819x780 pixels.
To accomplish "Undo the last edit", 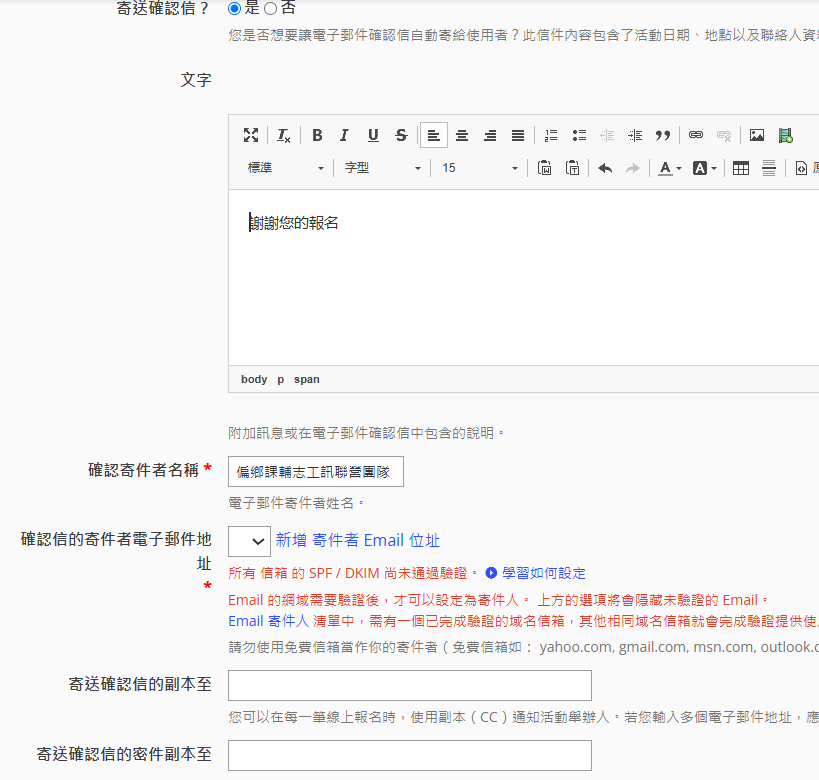I will (605, 168).
